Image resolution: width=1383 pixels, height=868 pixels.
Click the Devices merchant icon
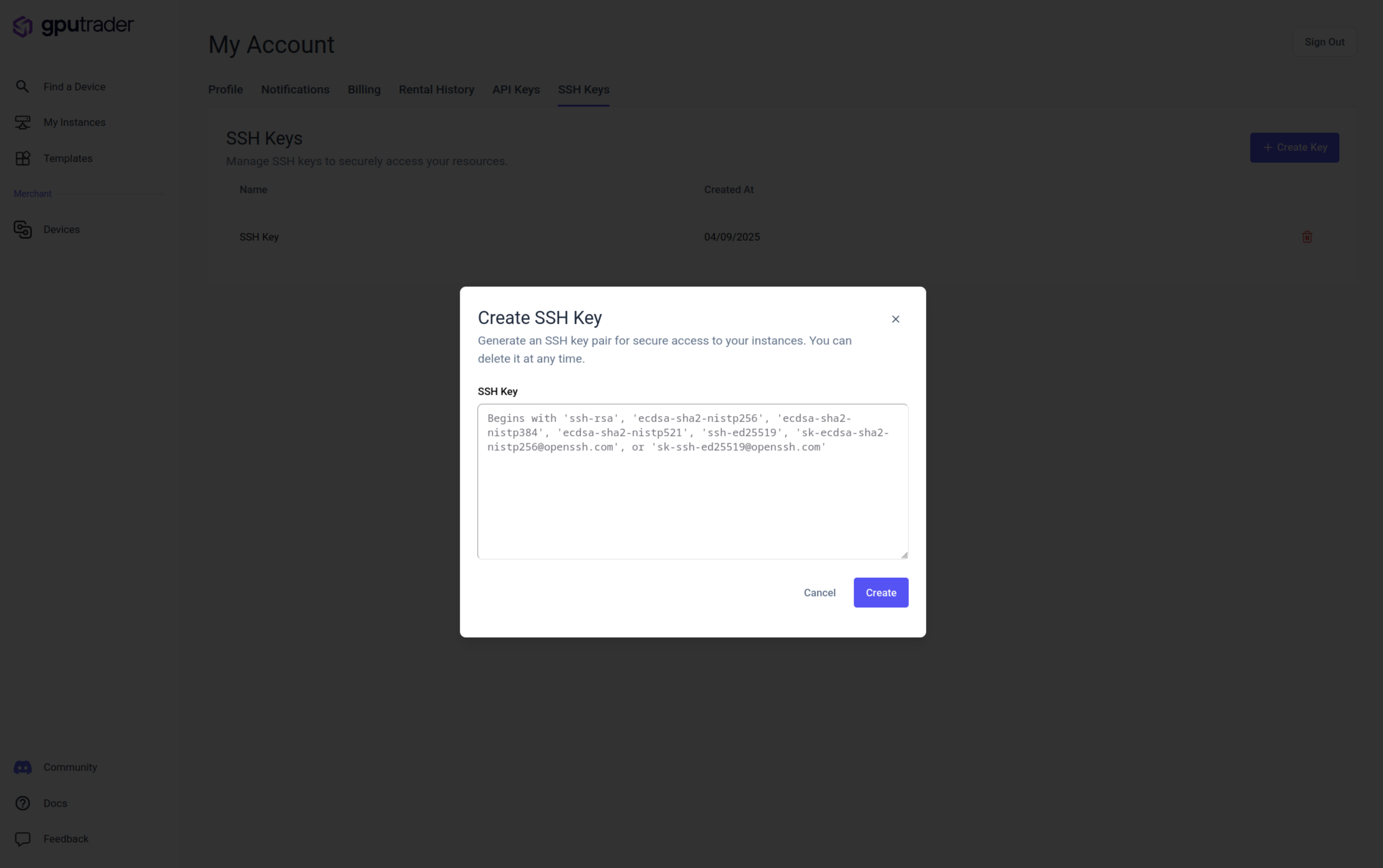tap(22, 230)
